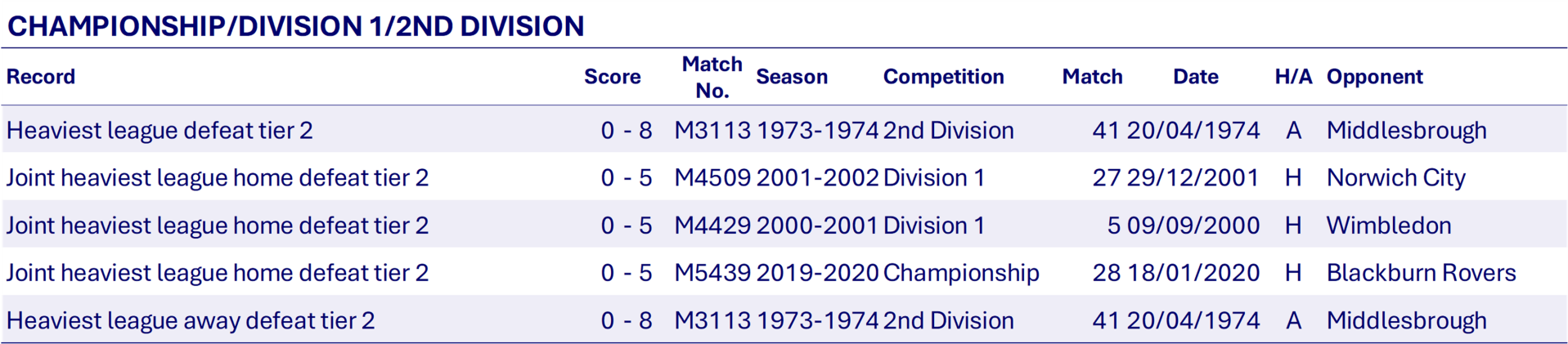The image size is (1568, 344).
Task: Select the Norwich City opponent cell
Action: [1395, 177]
